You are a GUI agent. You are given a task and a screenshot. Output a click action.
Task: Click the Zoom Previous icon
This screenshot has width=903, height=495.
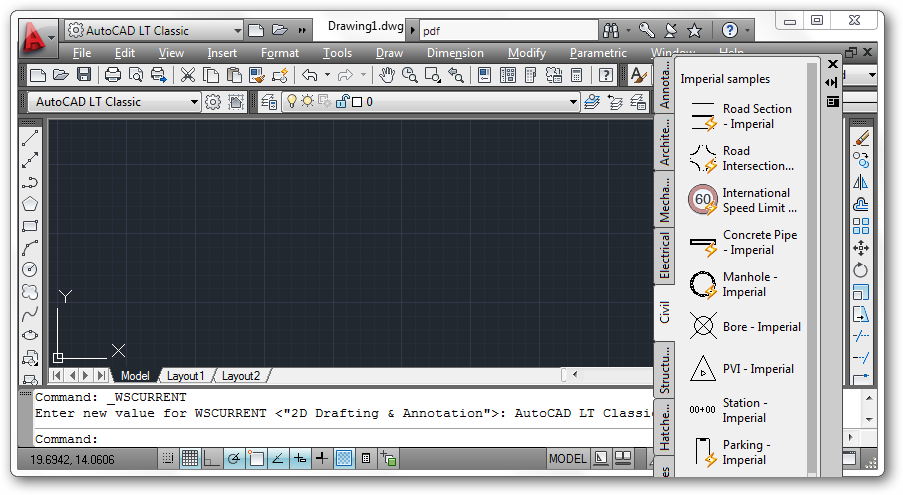[x=456, y=75]
